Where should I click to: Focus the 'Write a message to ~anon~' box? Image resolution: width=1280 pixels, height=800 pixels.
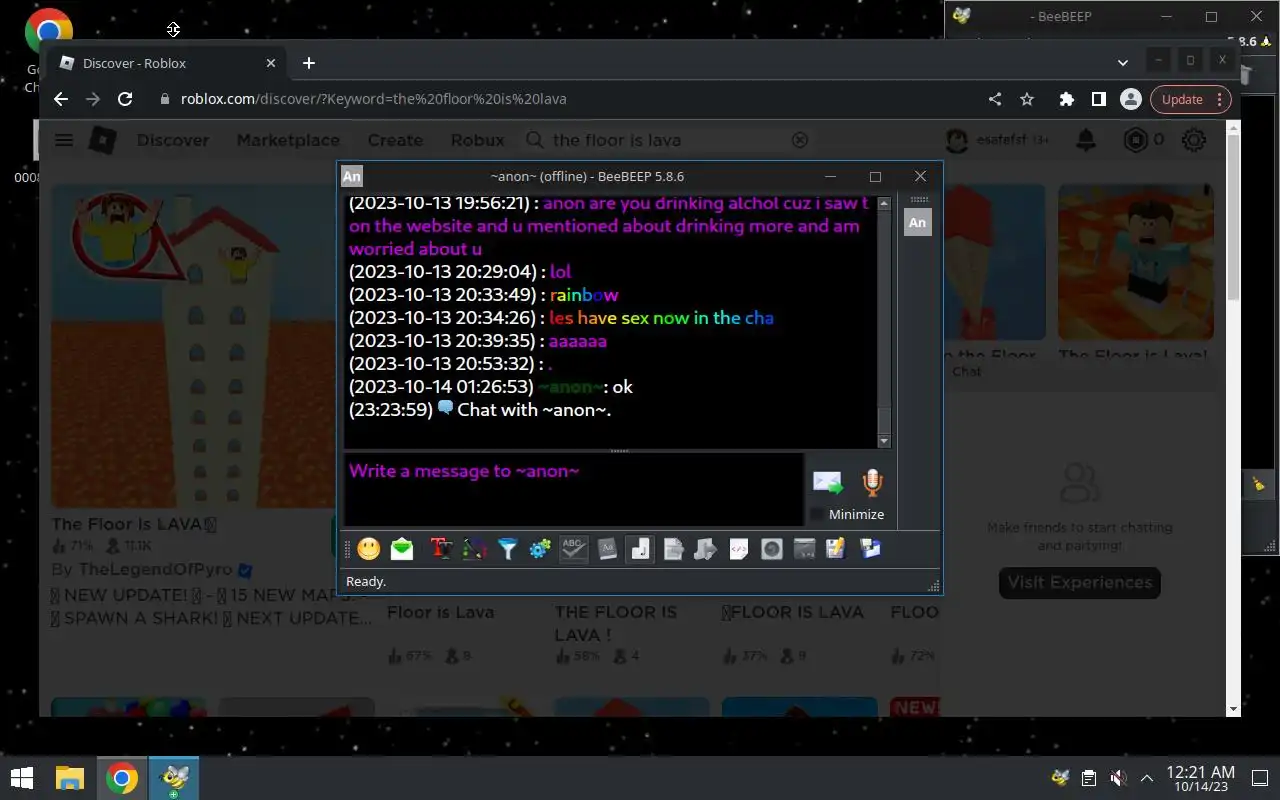pos(574,489)
